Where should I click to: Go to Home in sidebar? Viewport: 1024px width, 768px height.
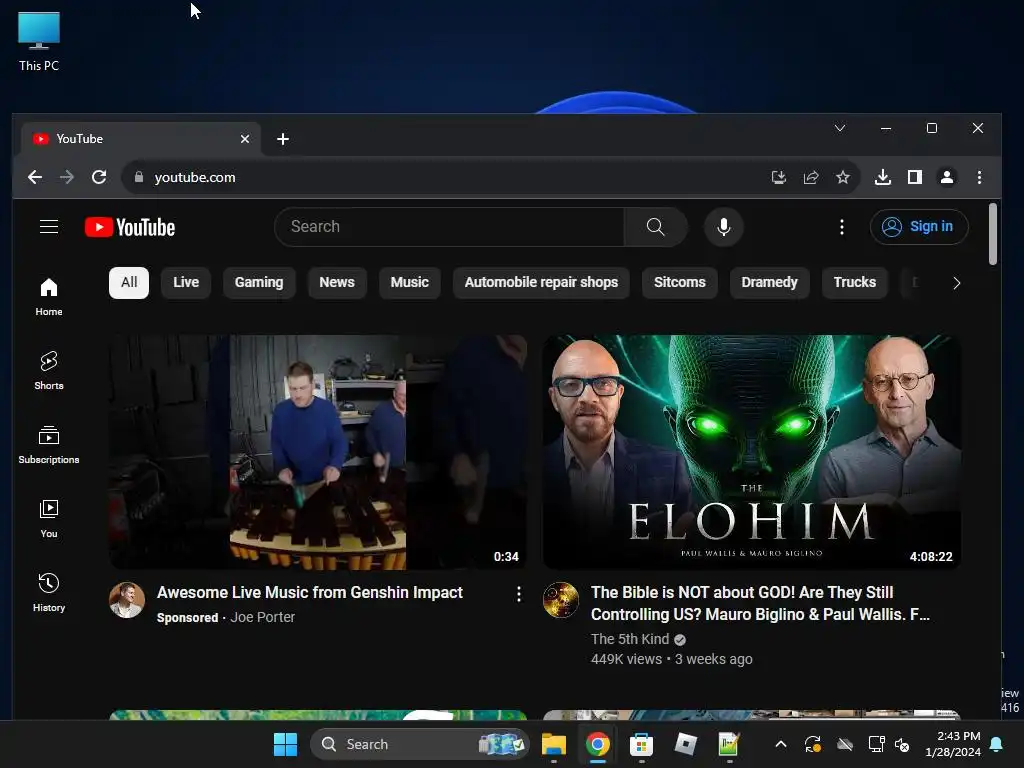49,297
